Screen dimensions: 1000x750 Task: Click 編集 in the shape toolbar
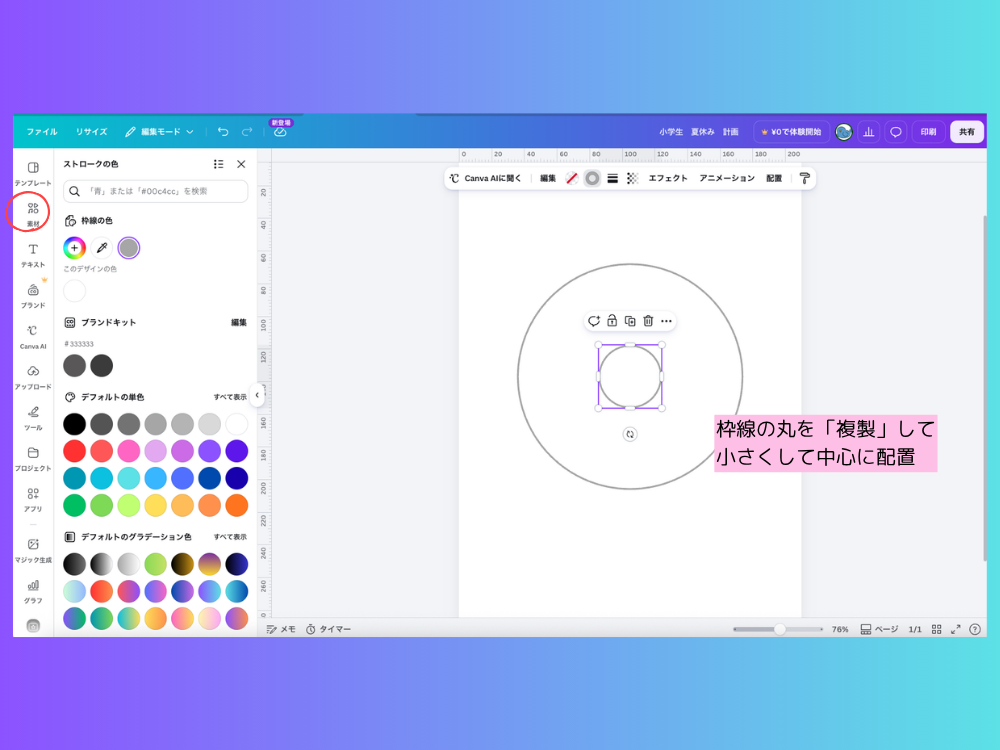548,179
